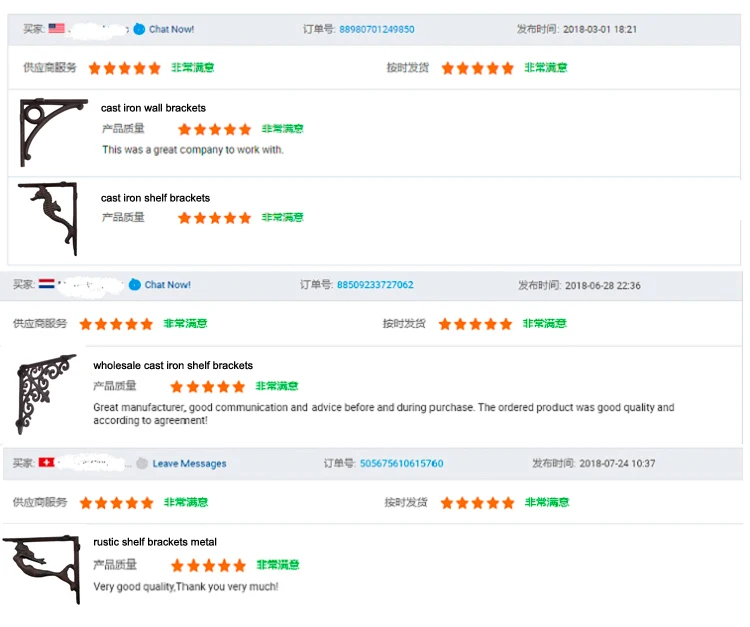
Task: Open order number 88509233727062
Action: click(x=375, y=285)
